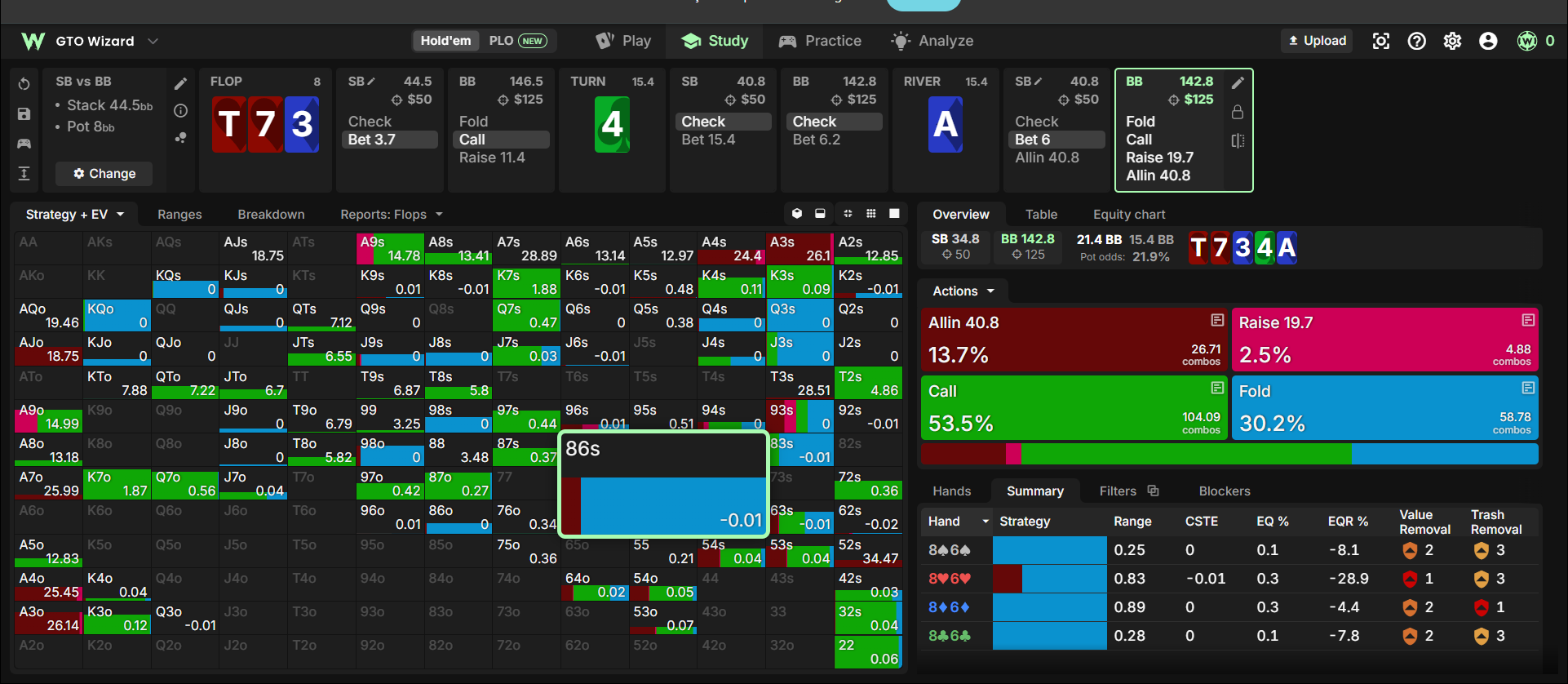Viewport: 1568px width, 684px height.
Task: Click the Upload button
Action: [1317, 41]
